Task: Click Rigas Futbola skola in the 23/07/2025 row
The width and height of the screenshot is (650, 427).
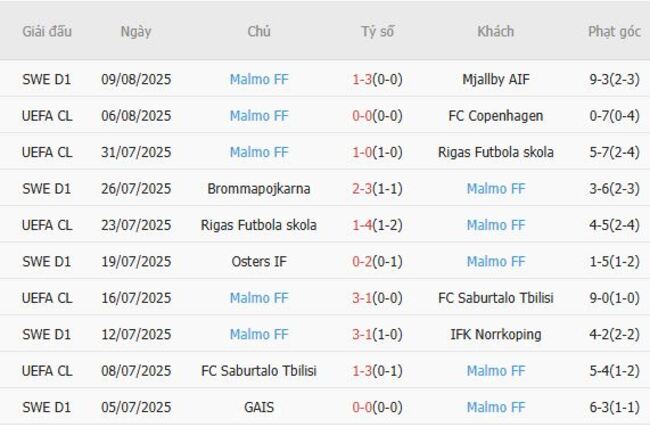Action: tap(259, 225)
